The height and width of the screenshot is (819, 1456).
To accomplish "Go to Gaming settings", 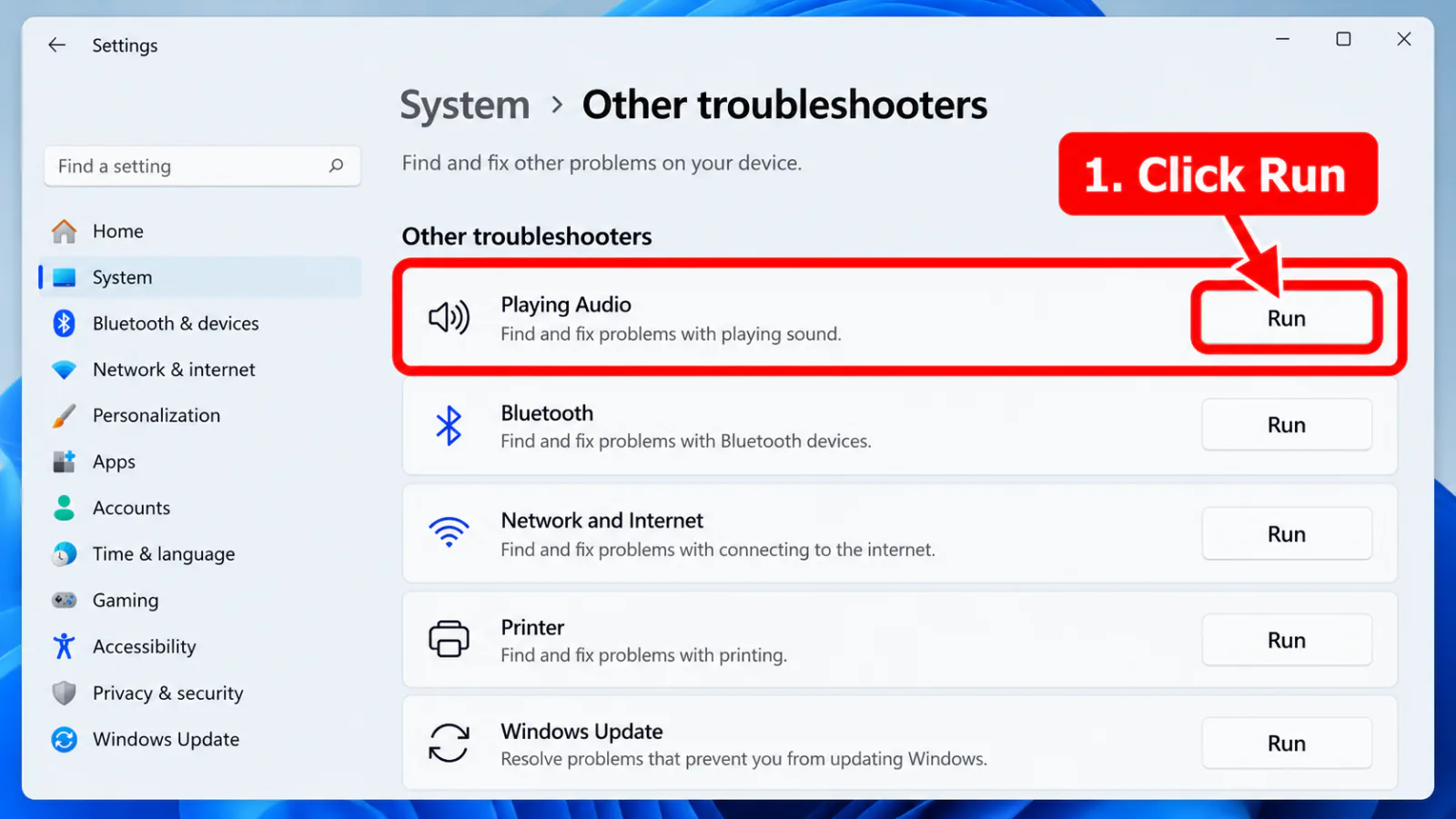I will click(x=200, y=601).
